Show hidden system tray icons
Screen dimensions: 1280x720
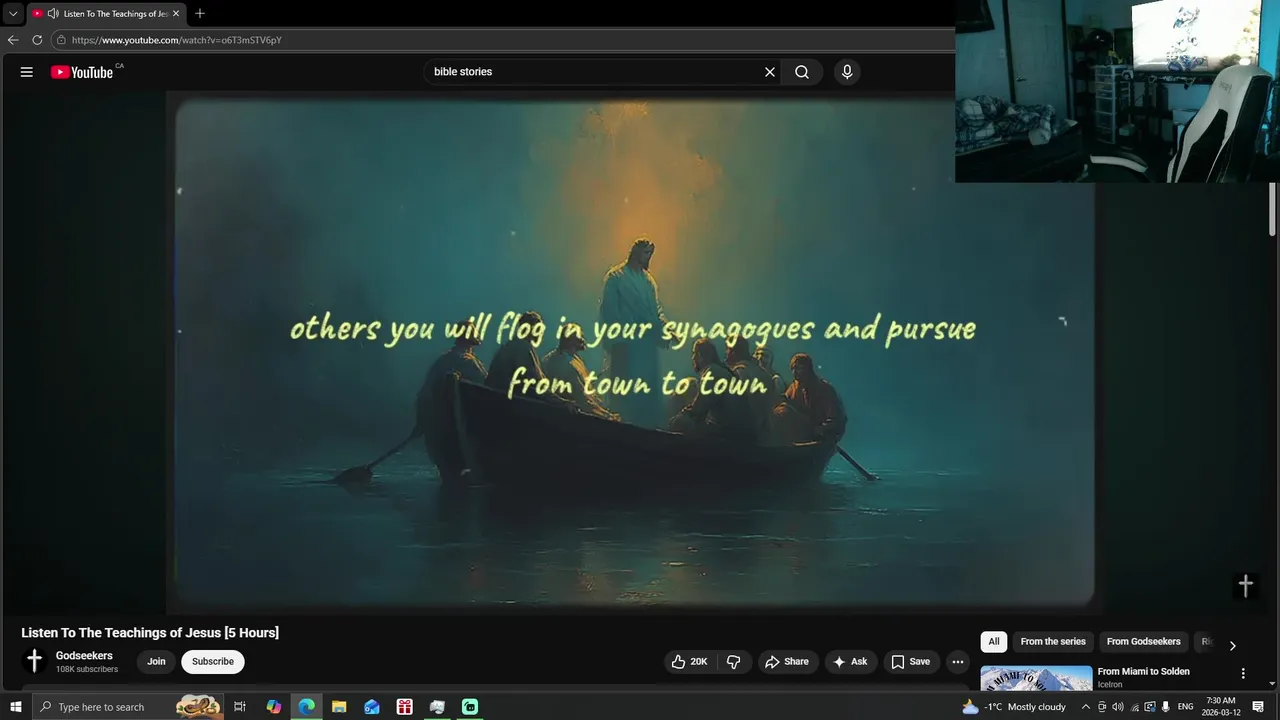1086,707
